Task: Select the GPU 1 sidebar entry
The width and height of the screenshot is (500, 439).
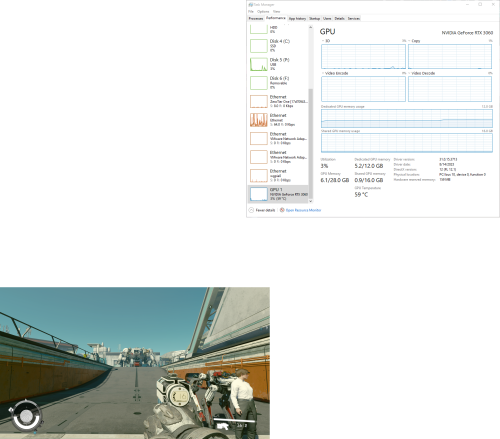Action: pos(278,194)
